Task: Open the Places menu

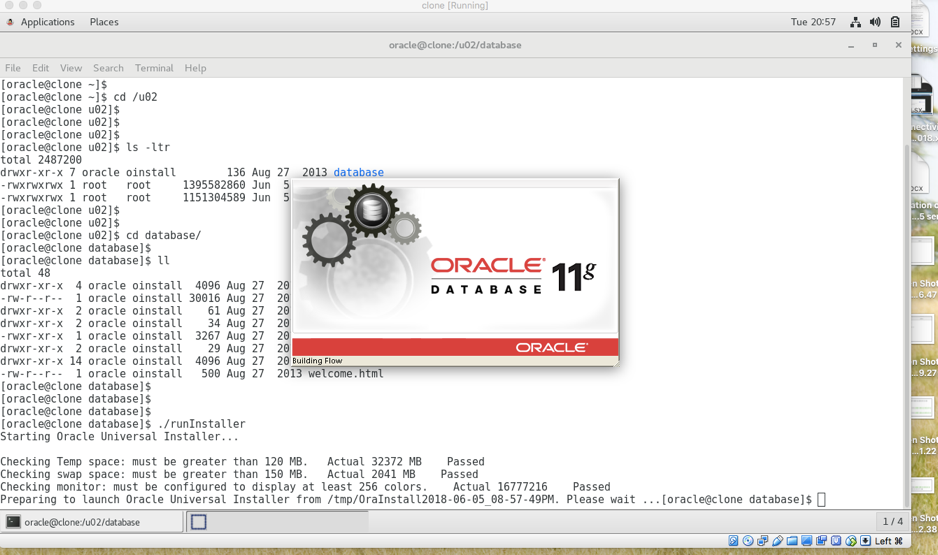Action: pyautogui.click(x=104, y=22)
